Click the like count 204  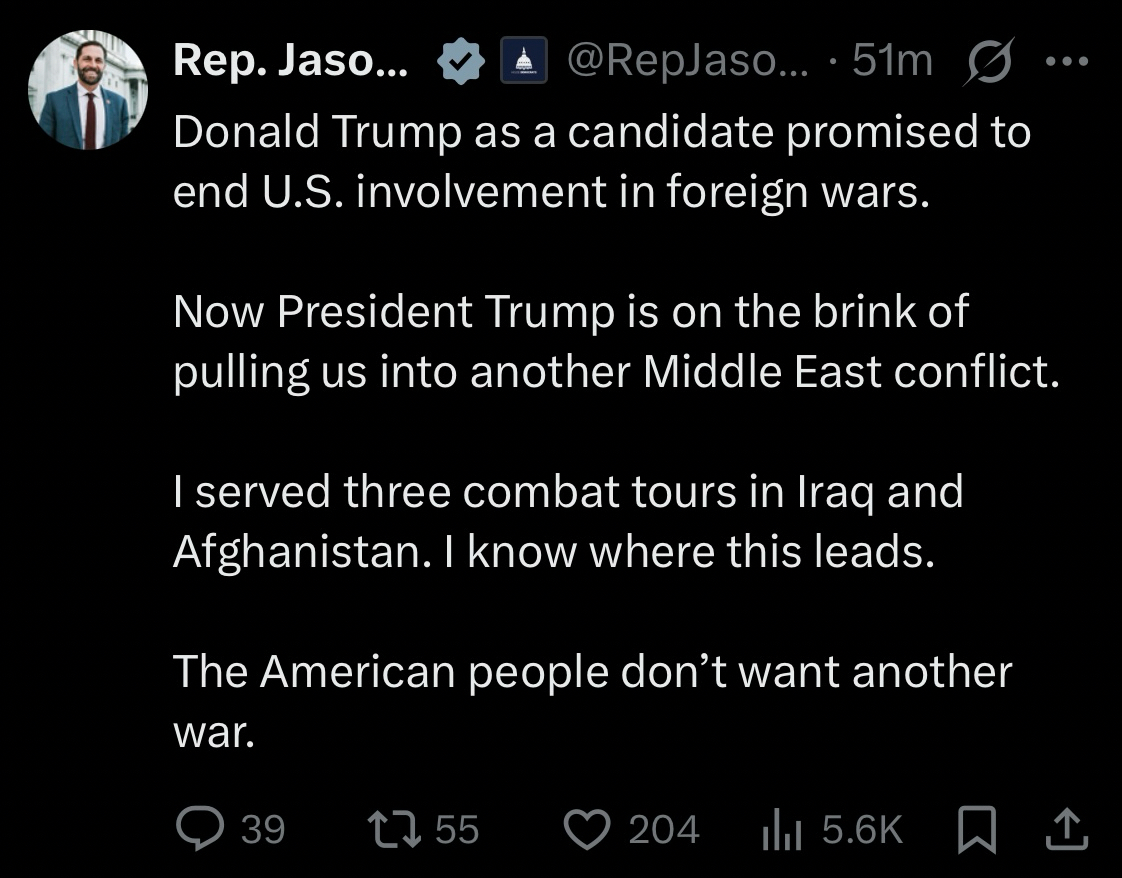click(664, 829)
